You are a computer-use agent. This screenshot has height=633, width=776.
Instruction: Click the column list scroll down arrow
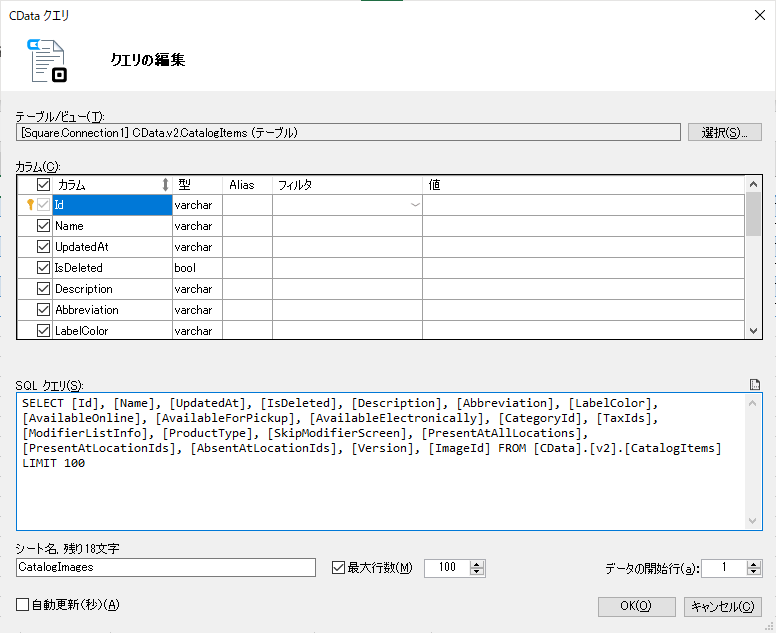point(753,331)
